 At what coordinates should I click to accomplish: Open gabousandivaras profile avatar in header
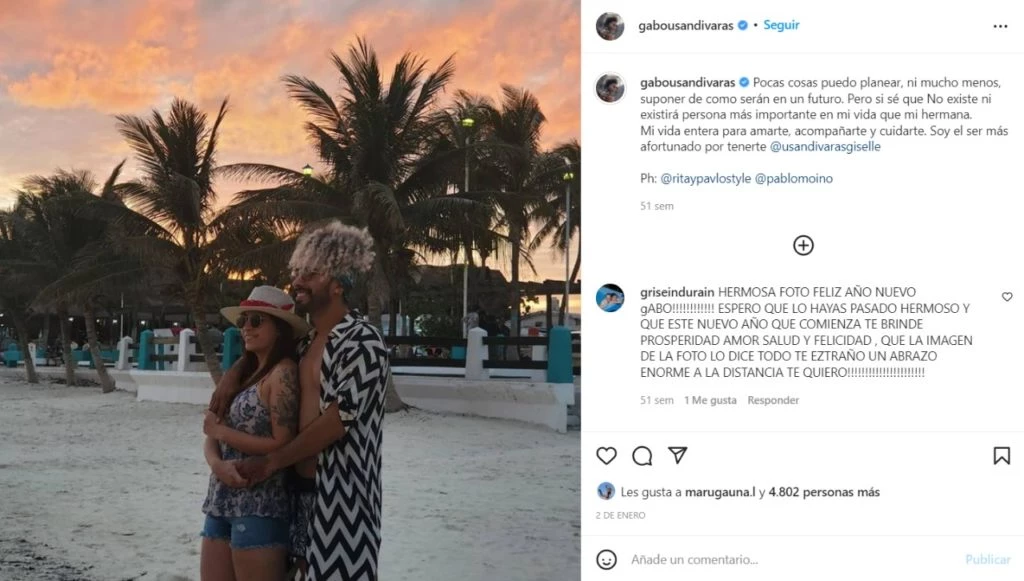[x=610, y=26]
